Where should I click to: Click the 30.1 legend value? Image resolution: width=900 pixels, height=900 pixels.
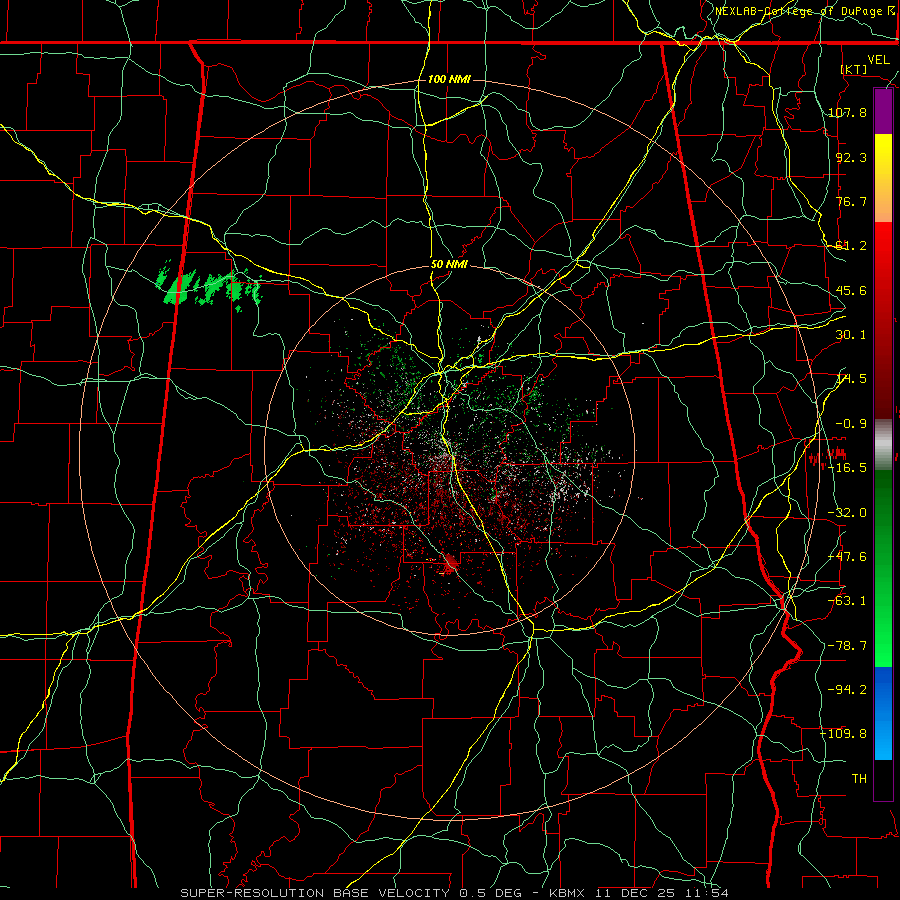point(851,335)
